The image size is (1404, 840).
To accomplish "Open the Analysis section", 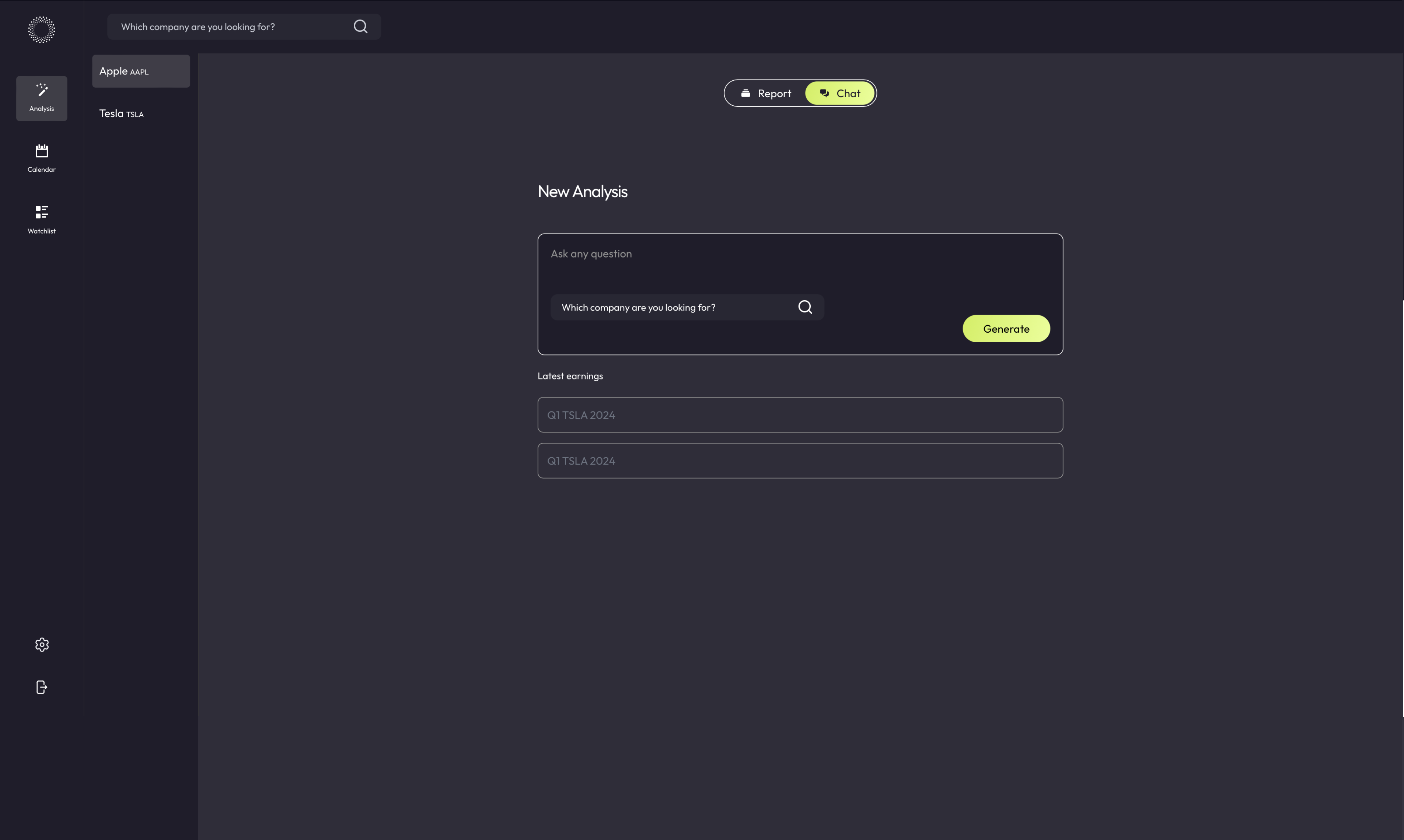I will click(41, 98).
